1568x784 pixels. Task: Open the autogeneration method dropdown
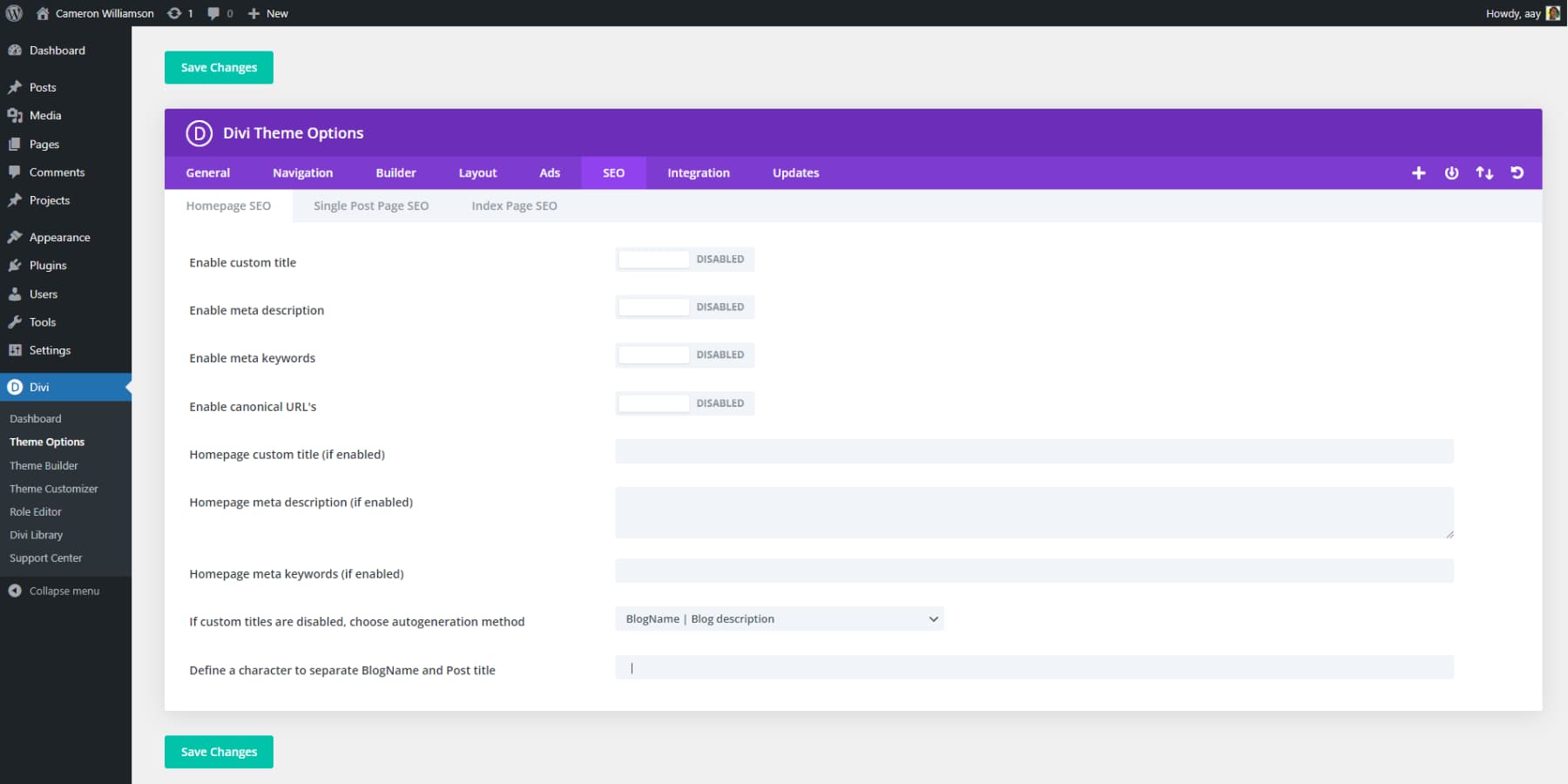click(780, 618)
